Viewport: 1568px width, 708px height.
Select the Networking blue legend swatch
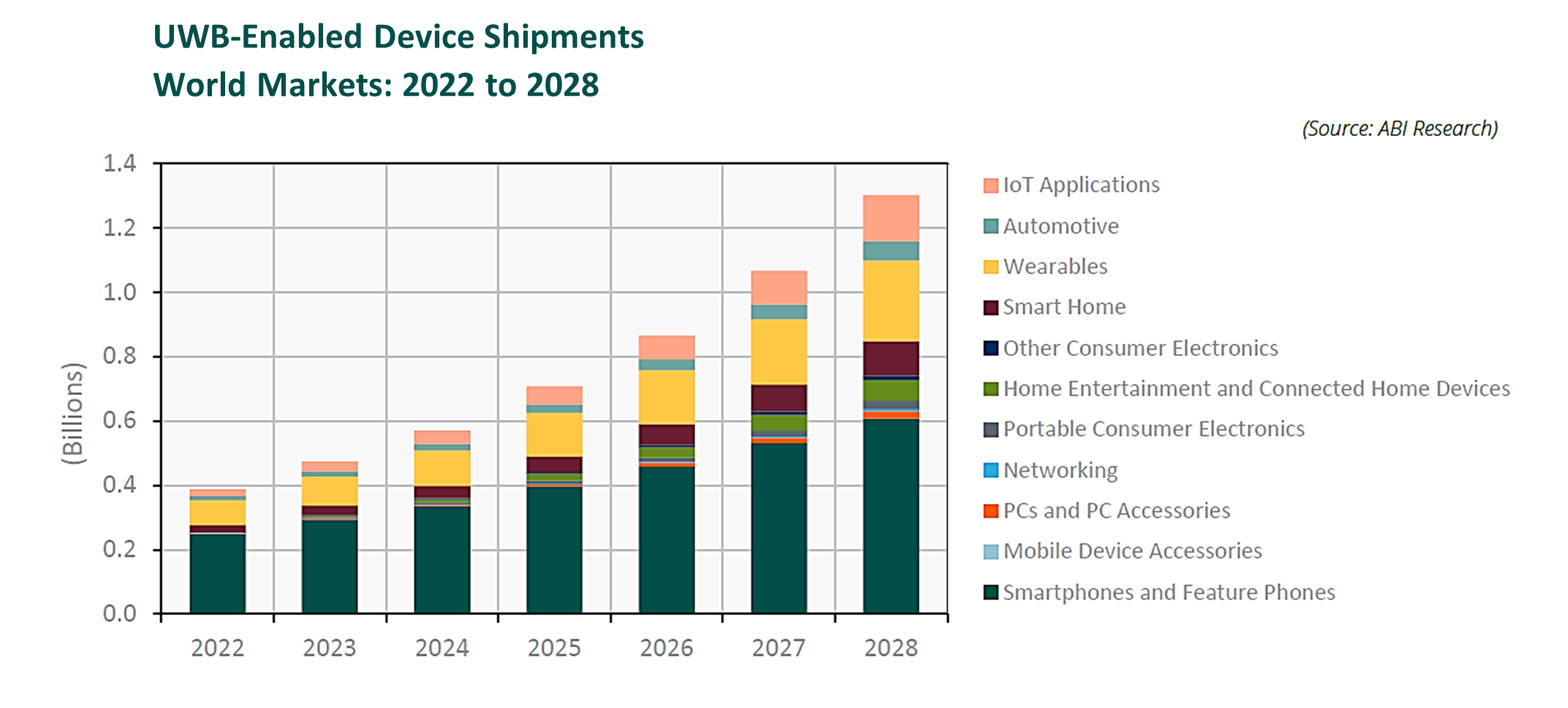pos(991,470)
